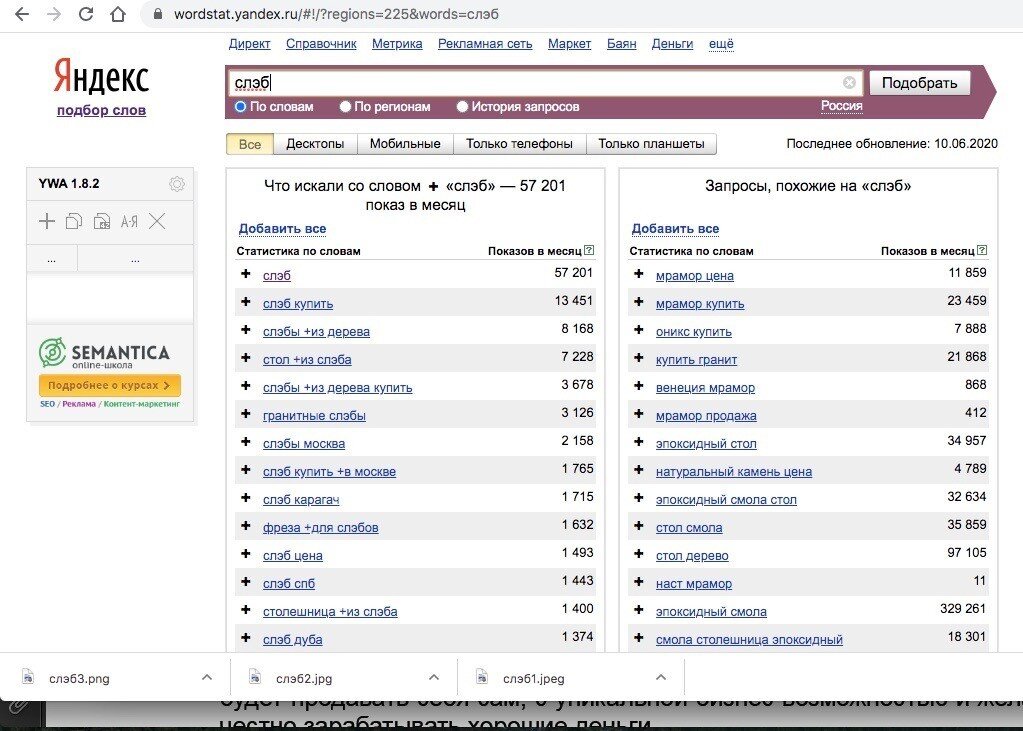This screenshot has height=731, width=1023.
Task: Reload the page with refresh icon
Action: [x=85, y=14]
